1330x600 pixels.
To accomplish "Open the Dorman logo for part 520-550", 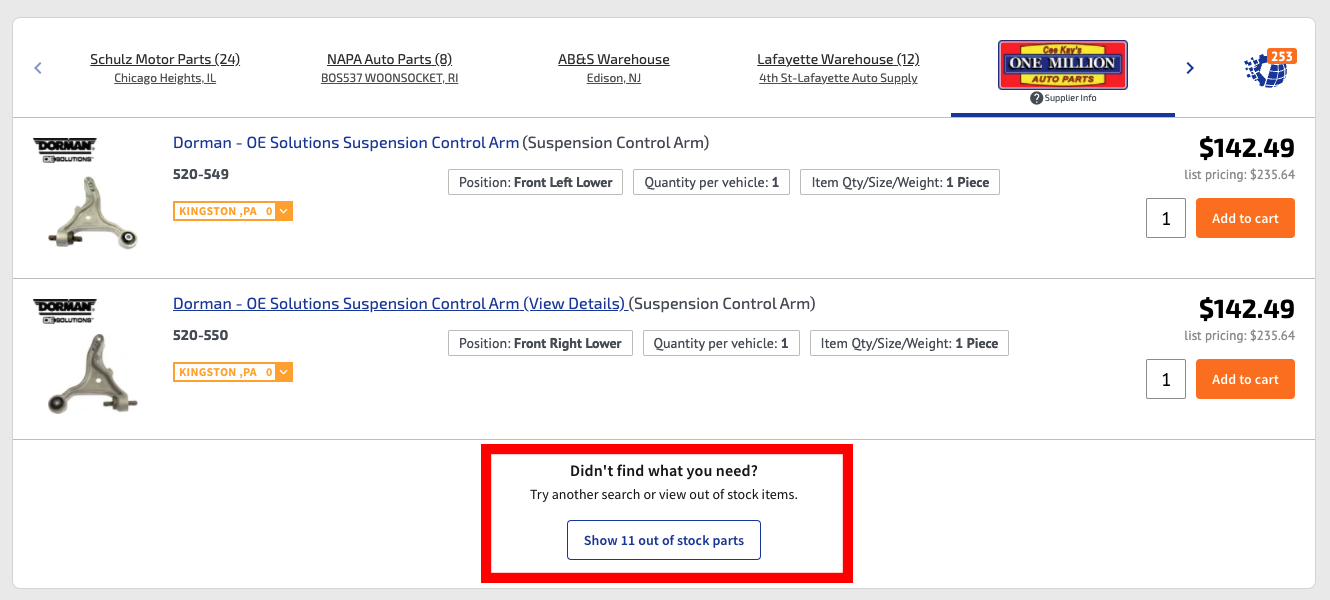I will (64, 310).
